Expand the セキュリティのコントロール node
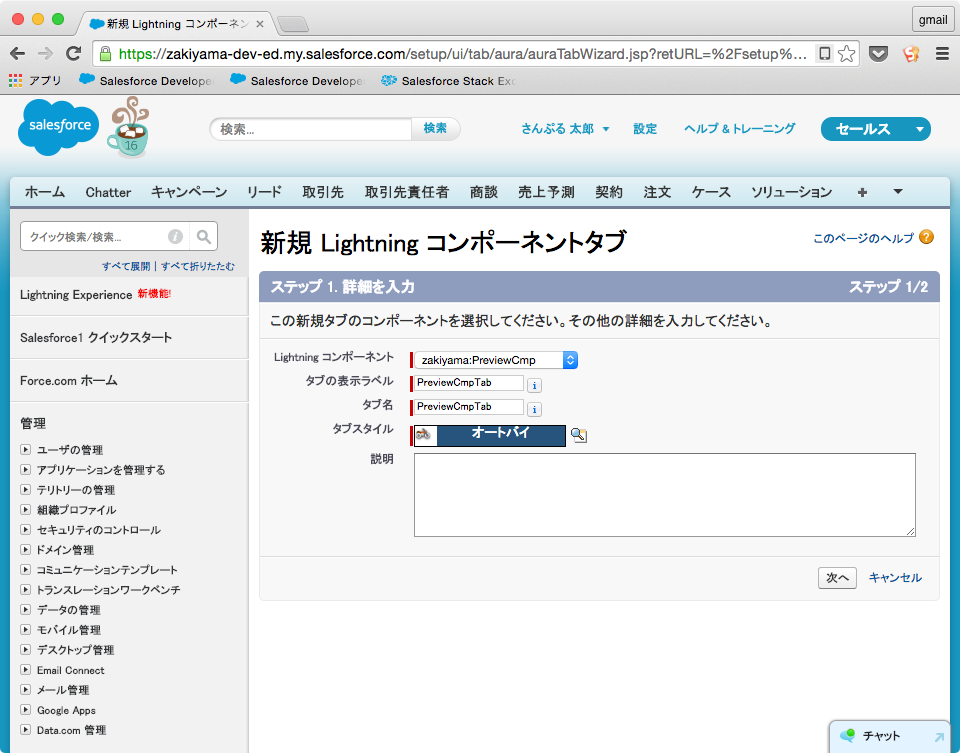This screenshot has height=753, width=960. click(26, 530)
